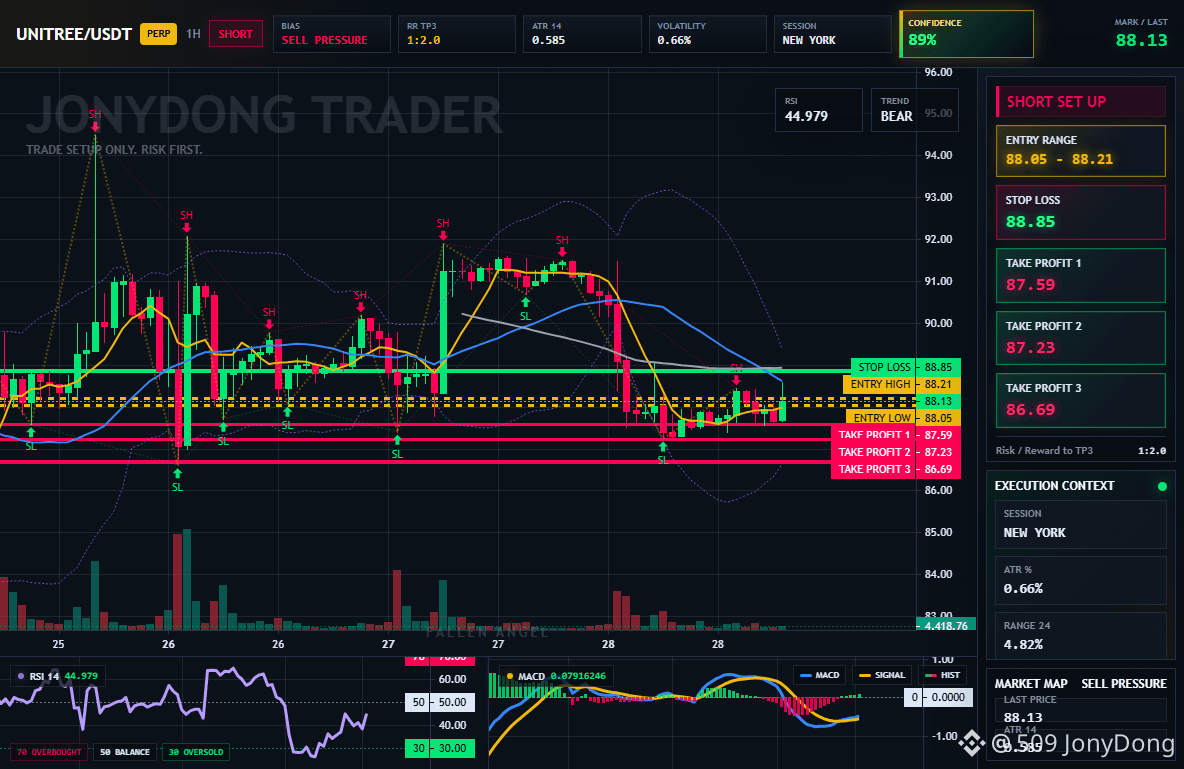Viewport: 1184px width, 769px height.
Task: Click the blue MACD line legend
Action: pos(820,675)
